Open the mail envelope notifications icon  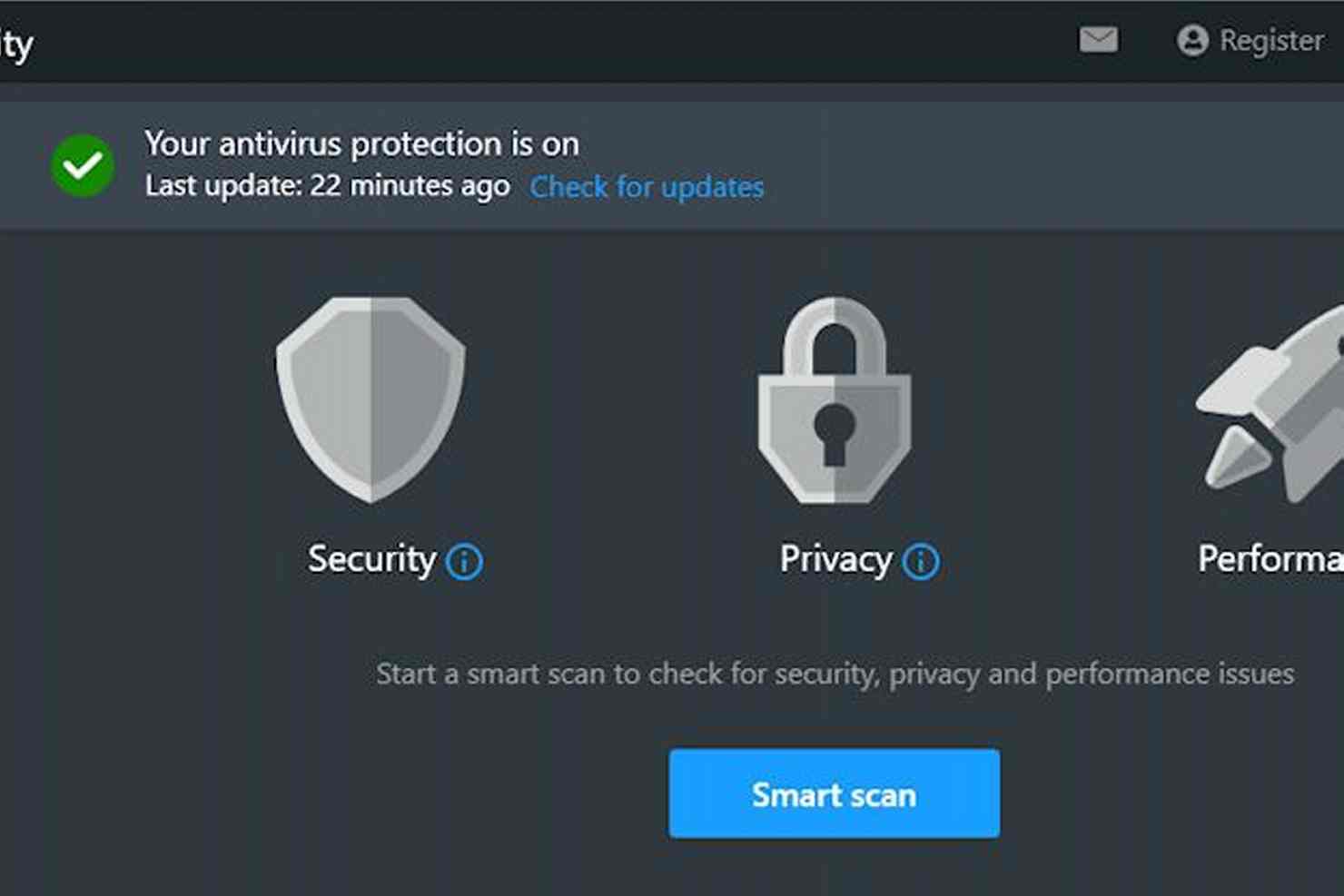coord(1098,40)
